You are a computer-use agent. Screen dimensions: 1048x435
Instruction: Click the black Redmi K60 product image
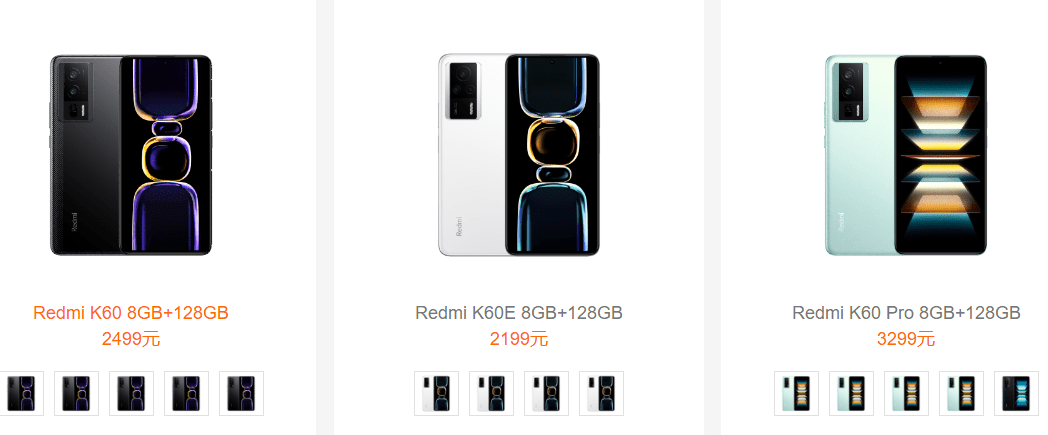pyautogui.click(x=131, y=155)
